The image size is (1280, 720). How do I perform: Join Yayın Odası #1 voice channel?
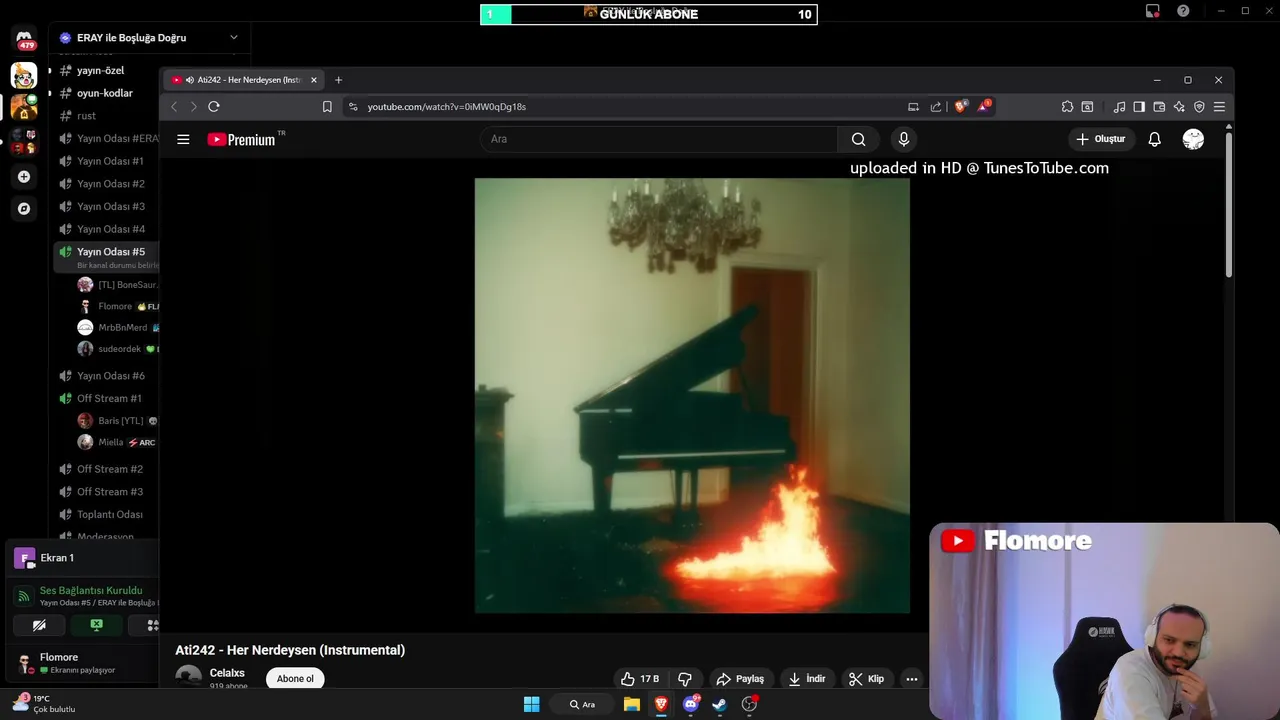(108, 161)
